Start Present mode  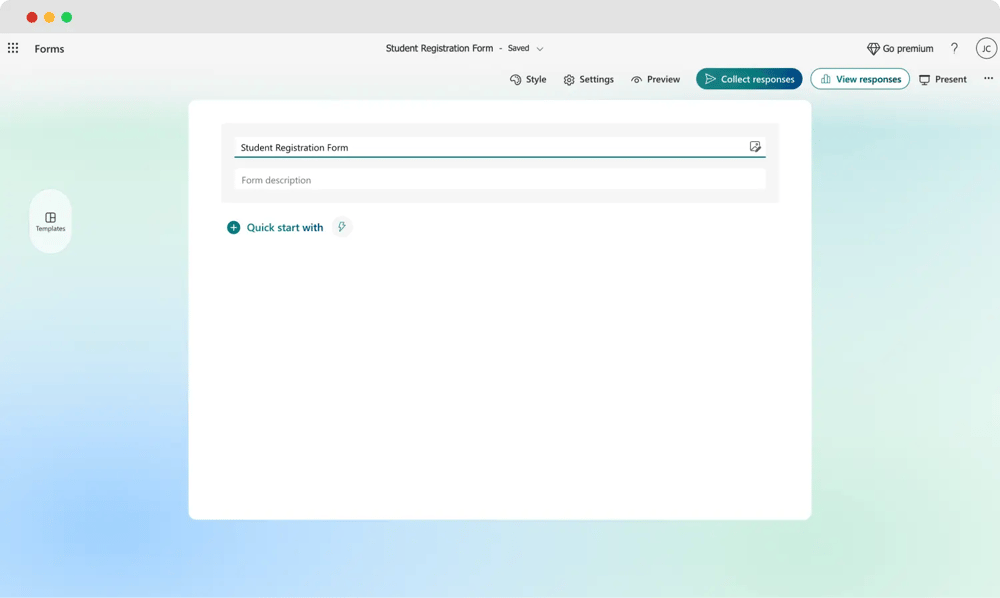point(942,79)
